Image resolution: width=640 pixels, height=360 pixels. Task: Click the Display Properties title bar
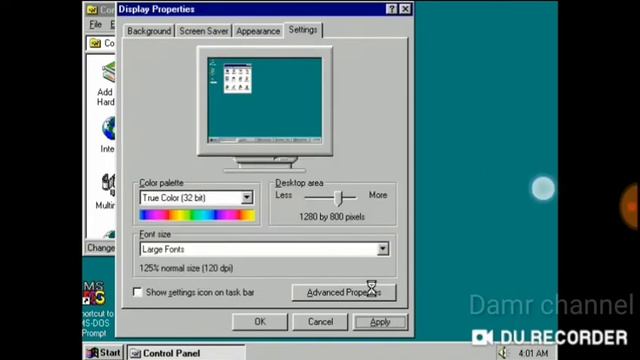coord(264,9)
